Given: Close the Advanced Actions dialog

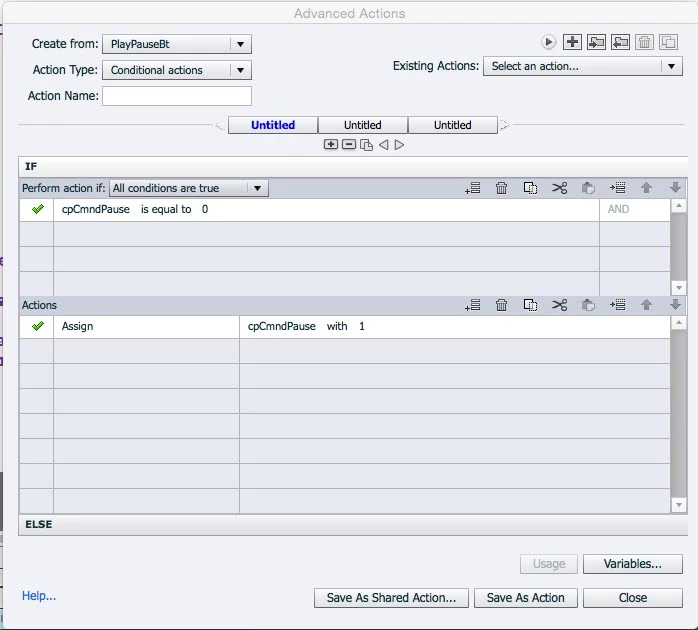Looking at the screenshot, I should tap(633, 597).
